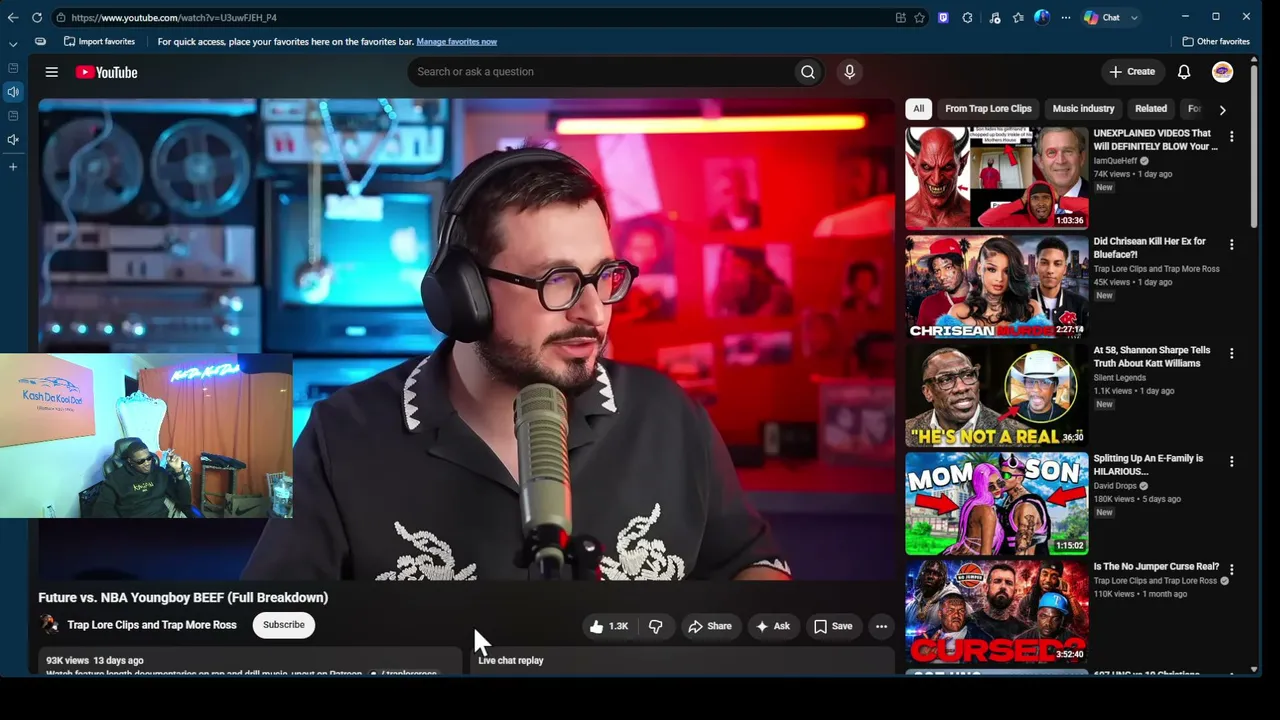
Task: Click the Ask button under the video
Action: click(773, 626)
